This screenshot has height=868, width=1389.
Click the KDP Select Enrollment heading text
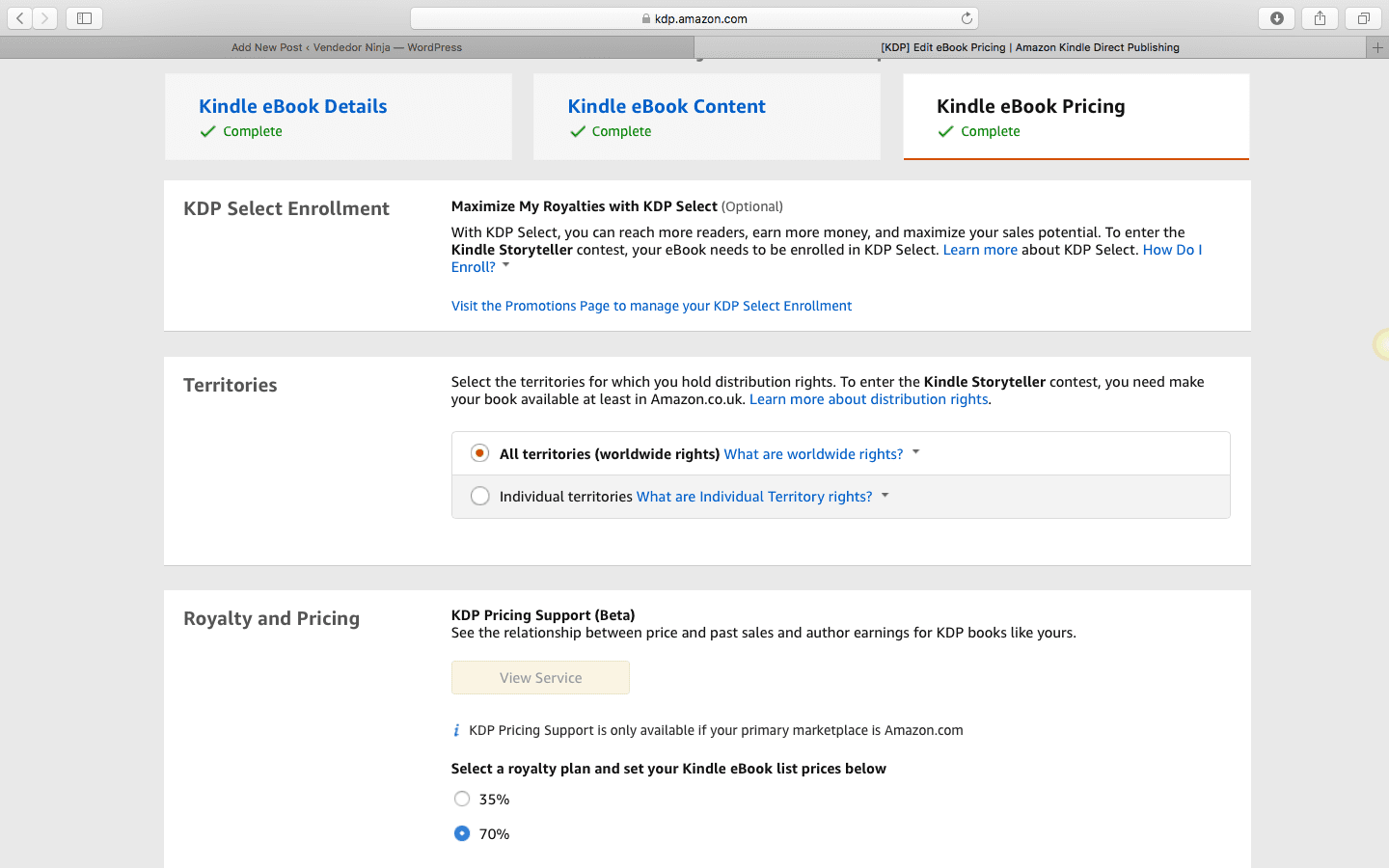tap(286, 208)
